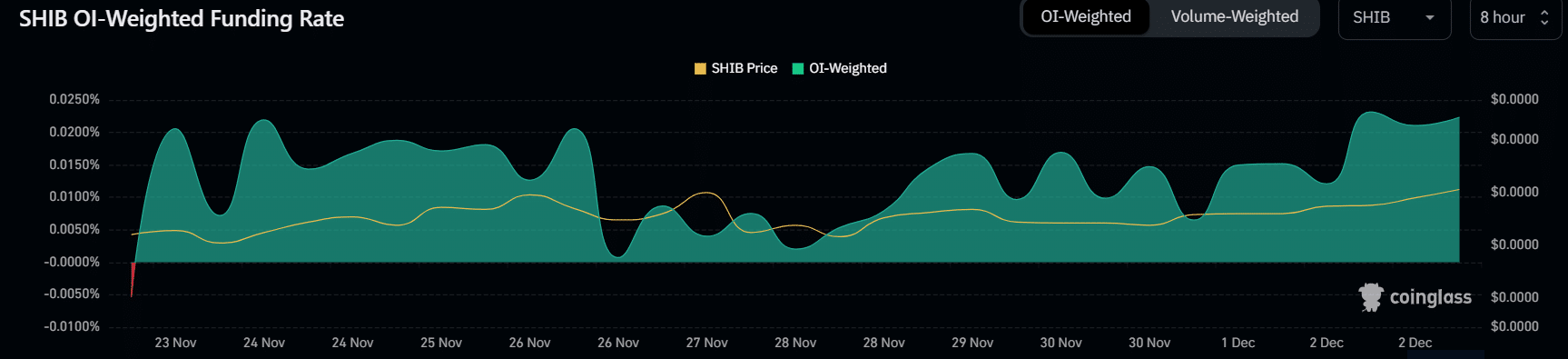The image size is (1568, 359).
Task: Click the yellow SHIB Price legend swatch
Action: tap(700, 68)
